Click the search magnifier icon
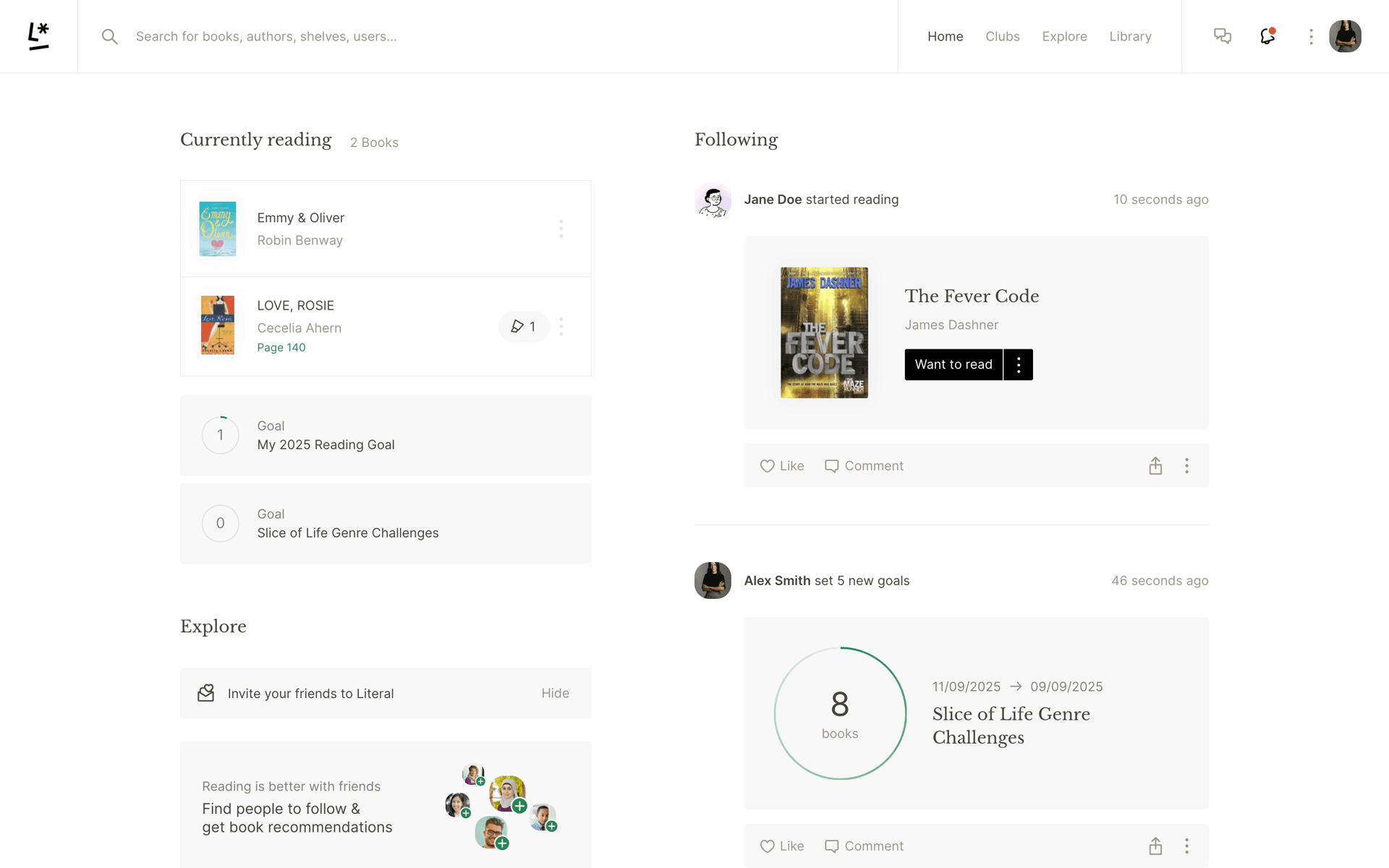Image resolution: width=1389 pixels, height=868 pixels. (x=109, y=36)
